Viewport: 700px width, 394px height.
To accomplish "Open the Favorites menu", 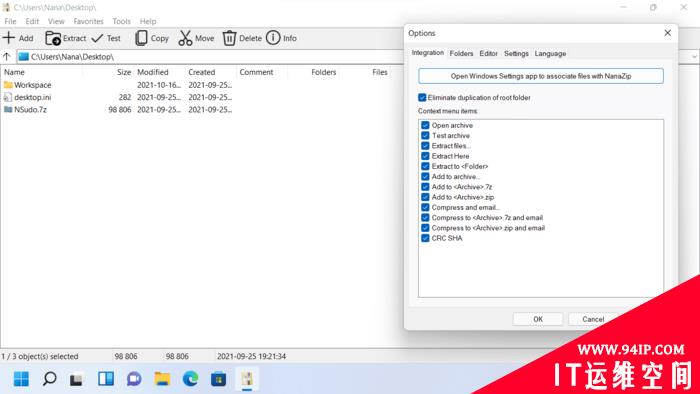I will [88, 21].
